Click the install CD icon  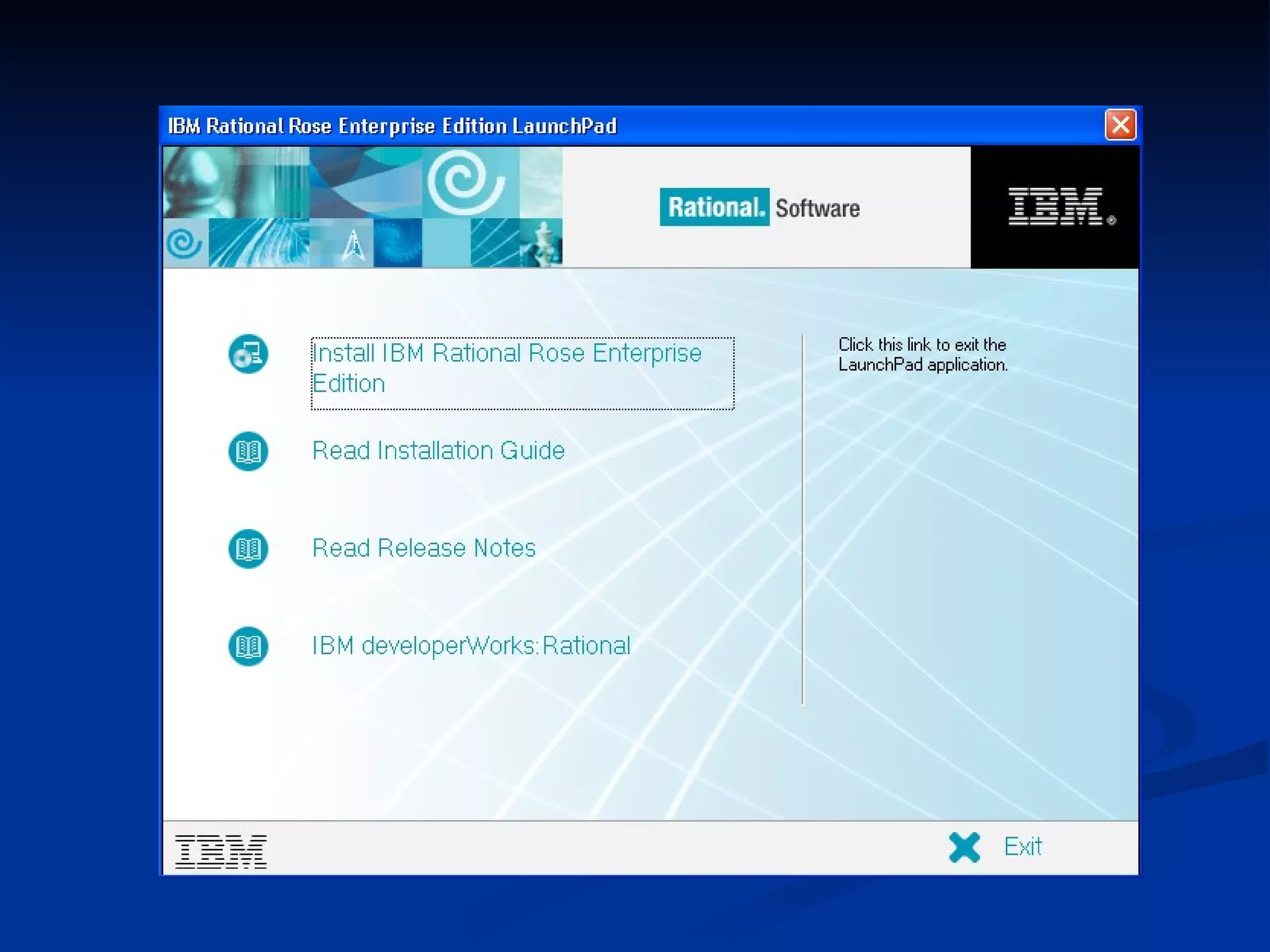click(248, 354)
